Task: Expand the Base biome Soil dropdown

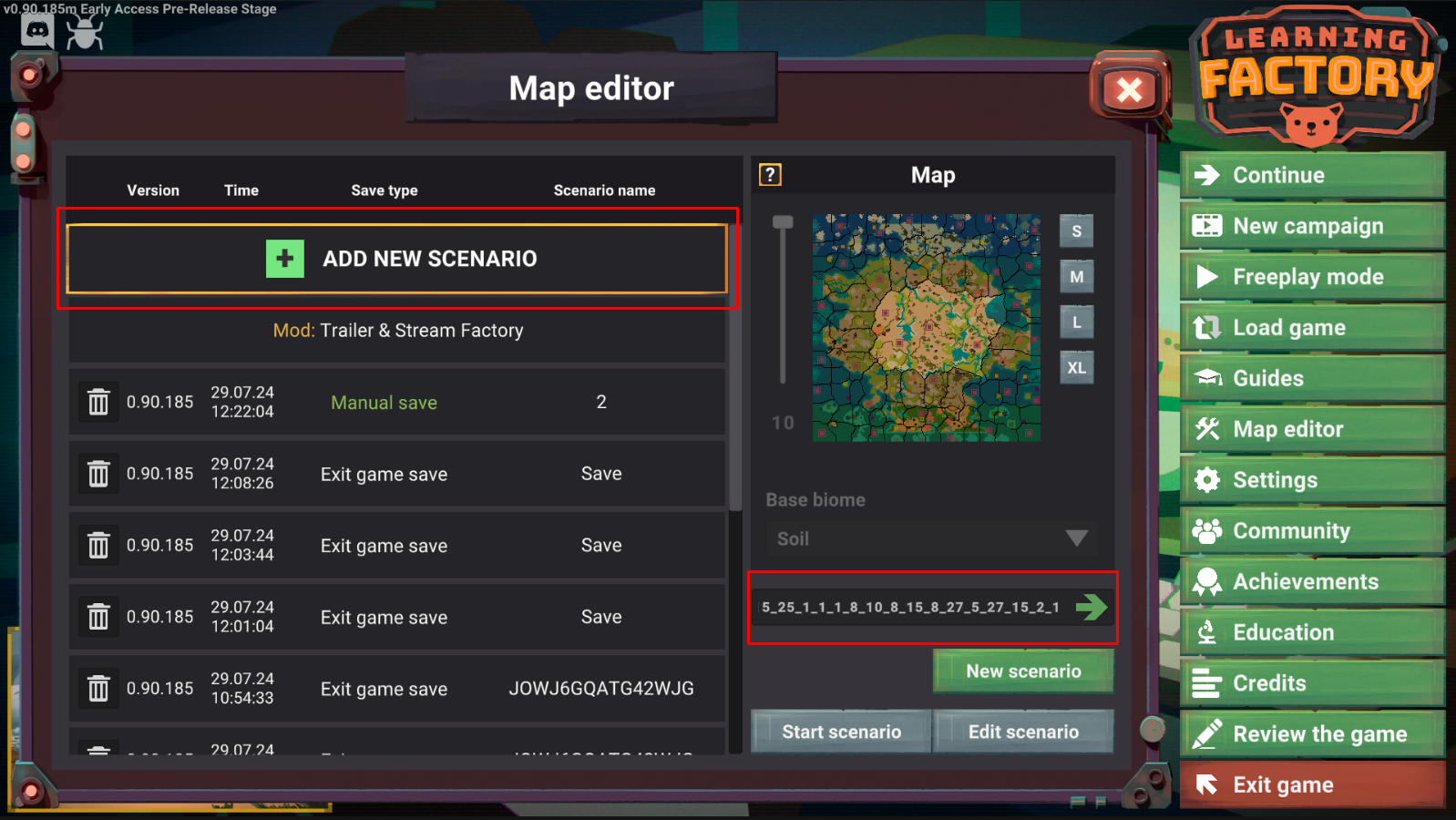Action: coord(930,538)
